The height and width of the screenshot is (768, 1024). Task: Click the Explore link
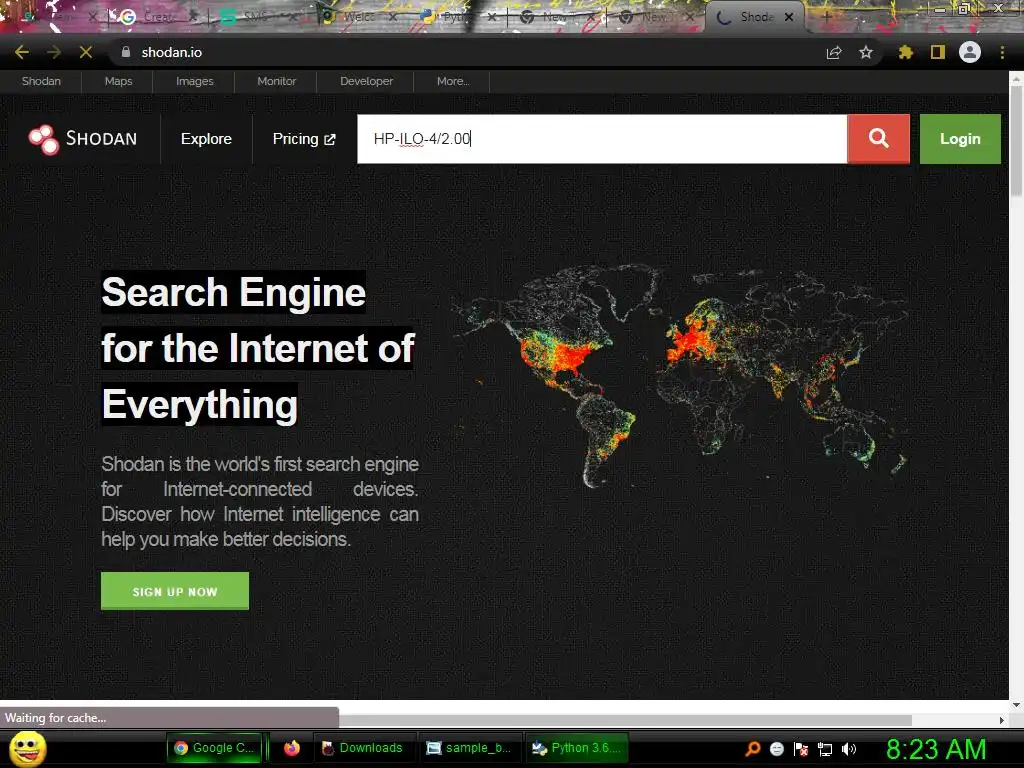click(x=206, y=139)
